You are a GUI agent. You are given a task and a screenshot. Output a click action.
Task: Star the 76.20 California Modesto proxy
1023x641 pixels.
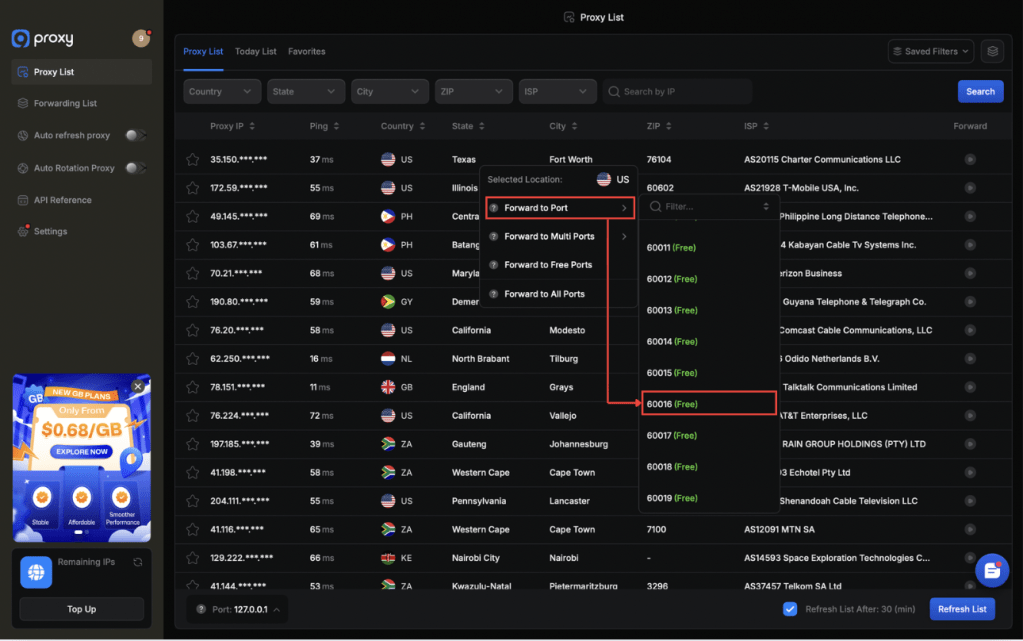pyautogui.click(x=192, y=330)
